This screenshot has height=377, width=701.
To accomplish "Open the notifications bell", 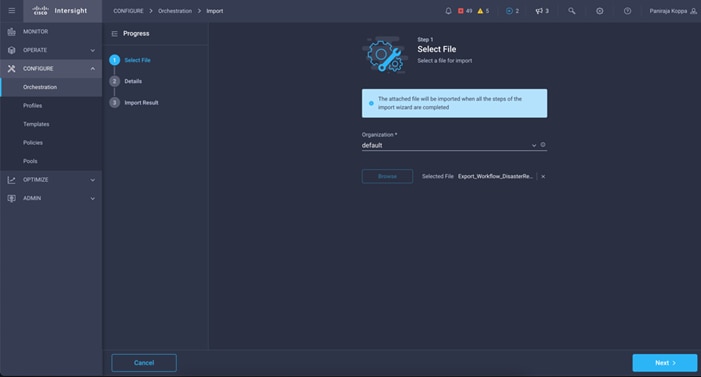I will (x=448, y=11).
